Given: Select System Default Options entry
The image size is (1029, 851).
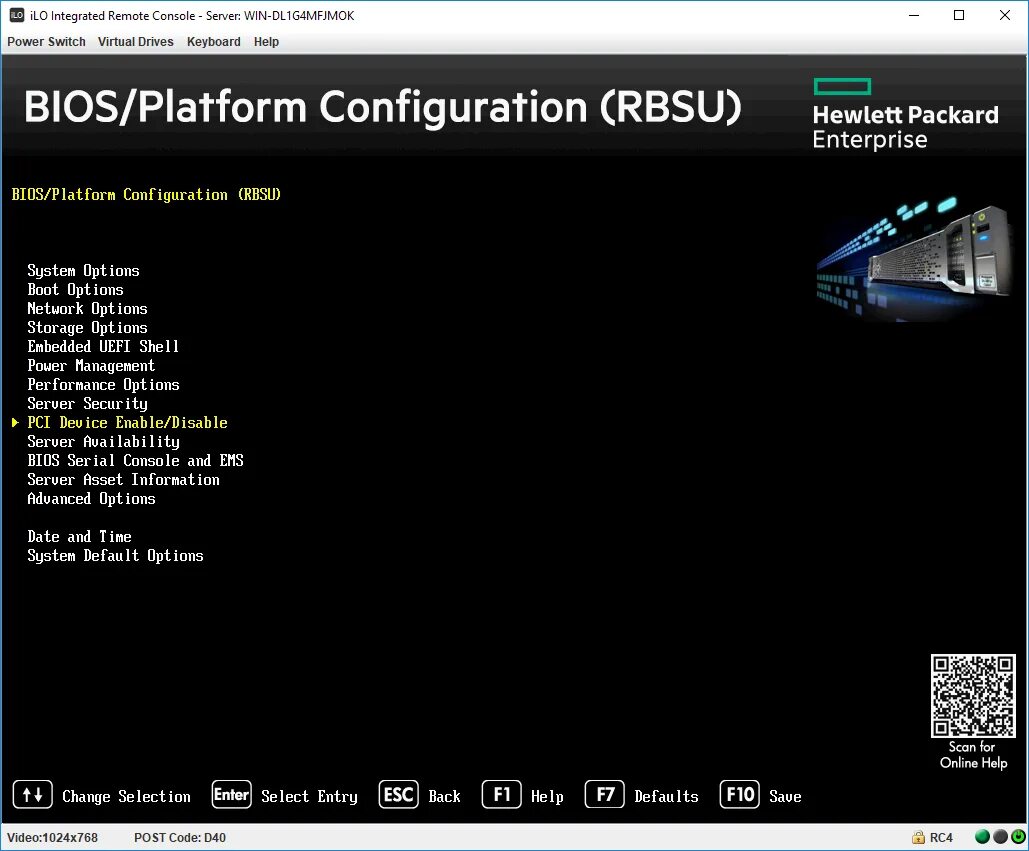Looking at the screenshot, I should (116, 556).
